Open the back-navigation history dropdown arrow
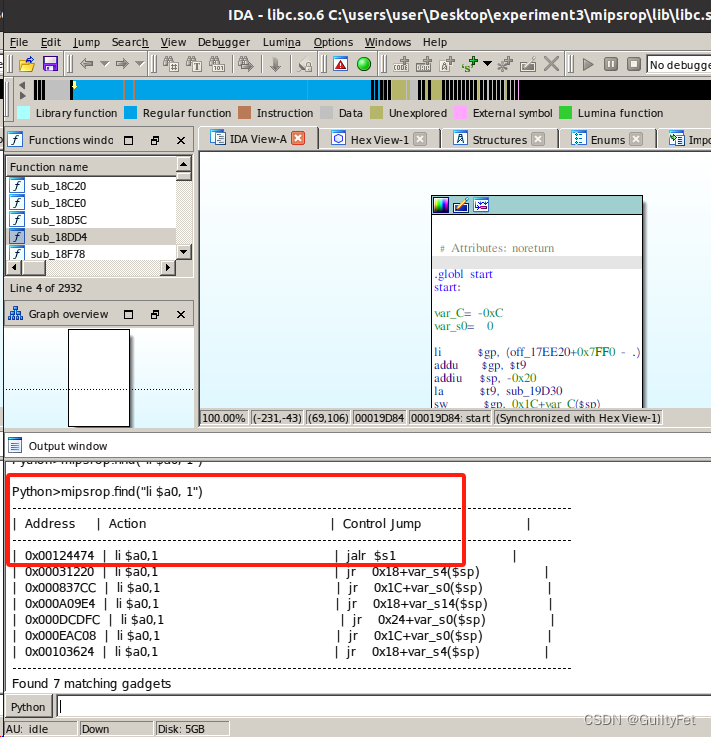711x737 pixels. tap(104, 63)
